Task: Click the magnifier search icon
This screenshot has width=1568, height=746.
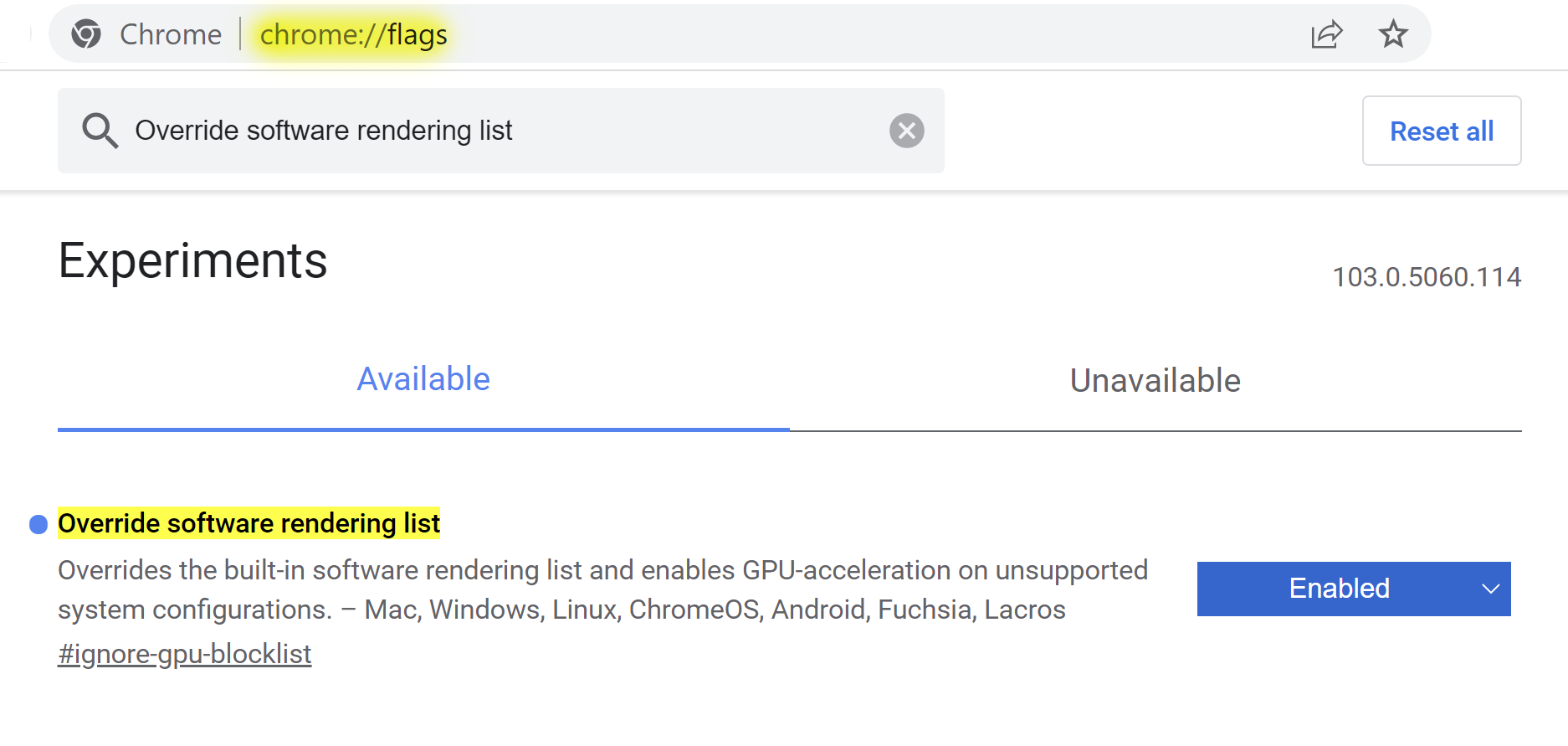Action: click(x=100, y=131)
